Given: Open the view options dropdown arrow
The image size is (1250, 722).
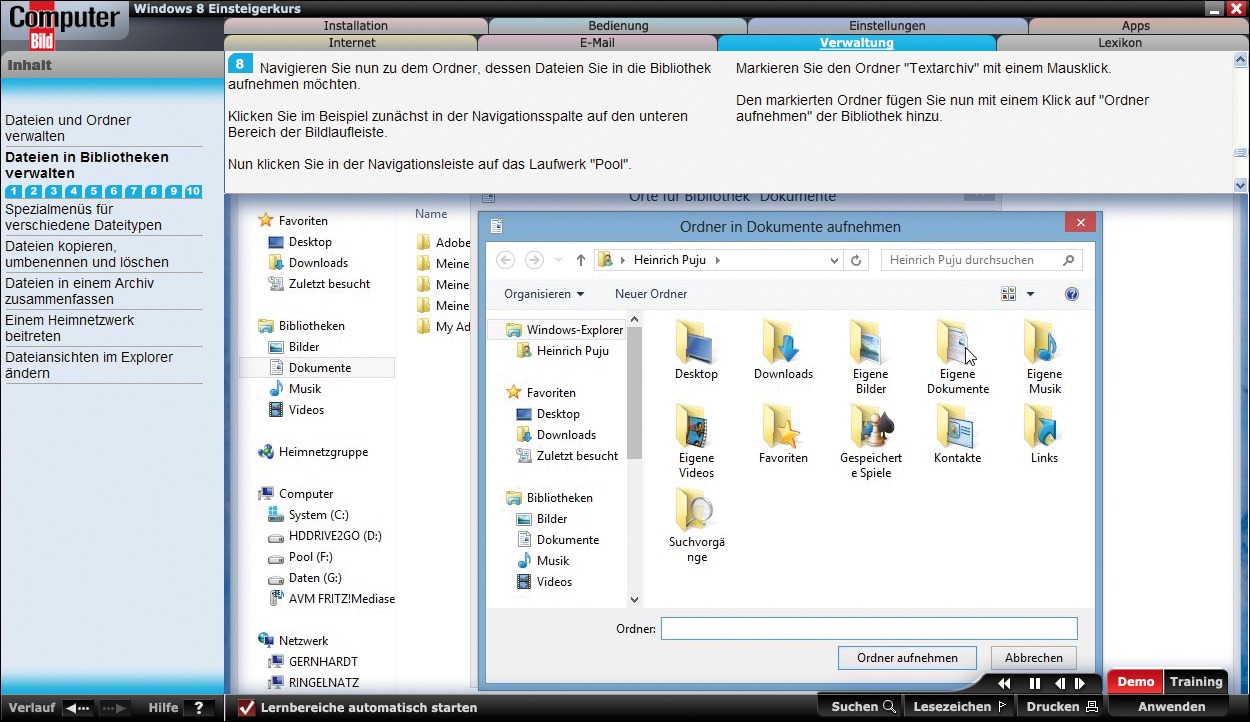Looking at the screenshot, I should click(x=1030, y=294).
